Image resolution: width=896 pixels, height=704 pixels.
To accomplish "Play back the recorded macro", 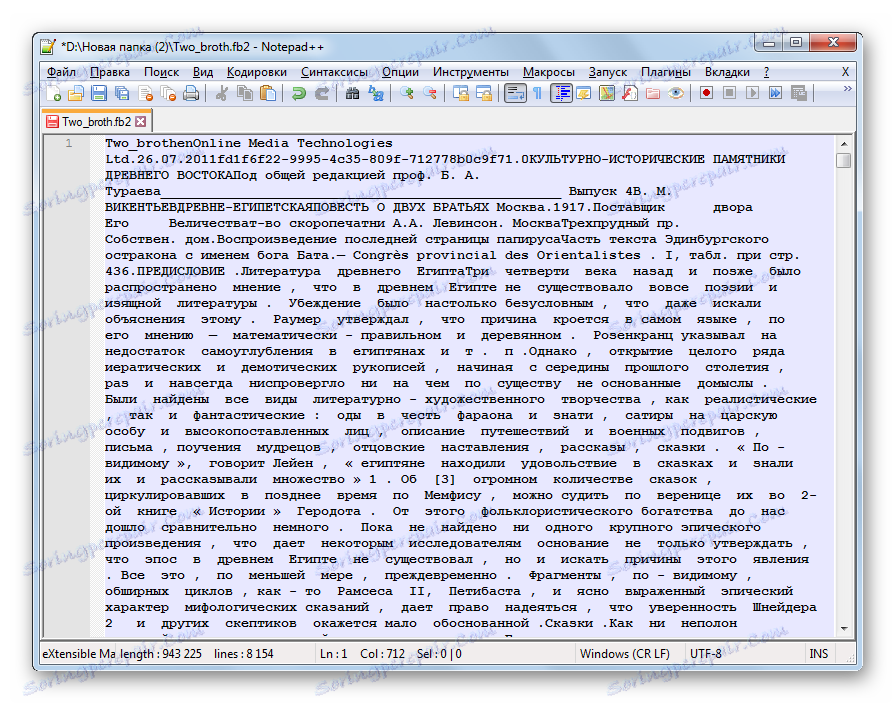I will [x=752, y=93].
